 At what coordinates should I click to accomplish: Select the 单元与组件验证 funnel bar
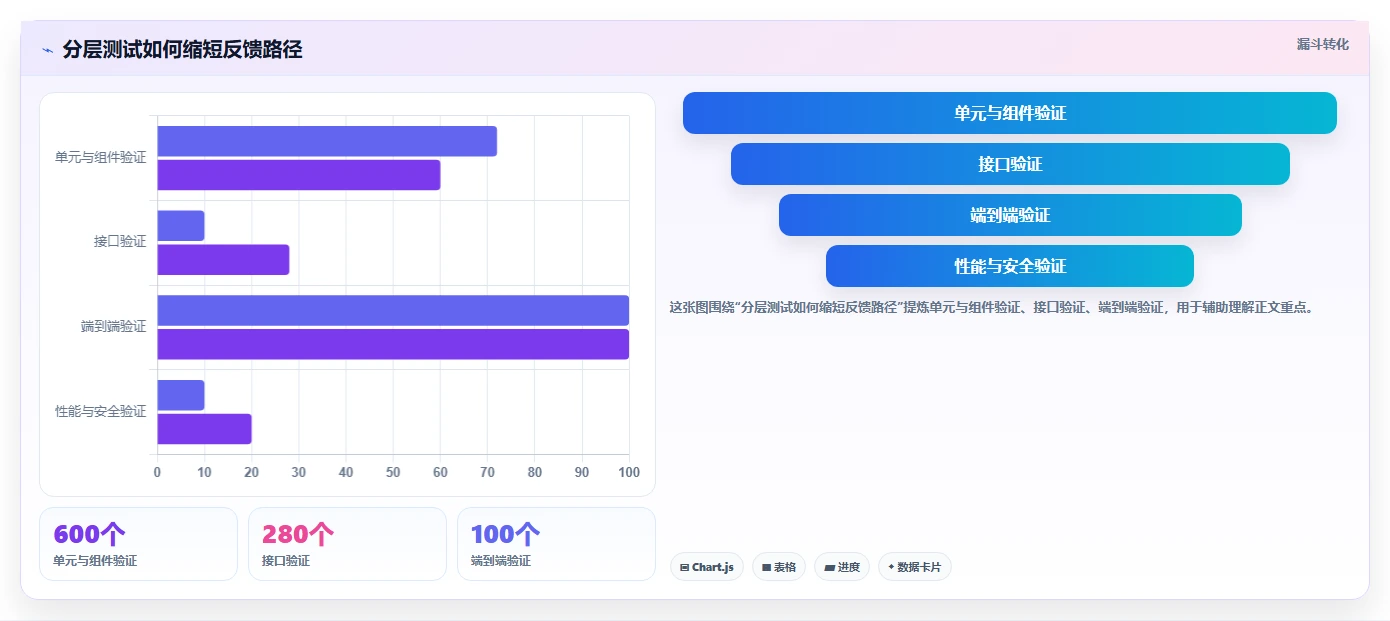(1010, 113)
